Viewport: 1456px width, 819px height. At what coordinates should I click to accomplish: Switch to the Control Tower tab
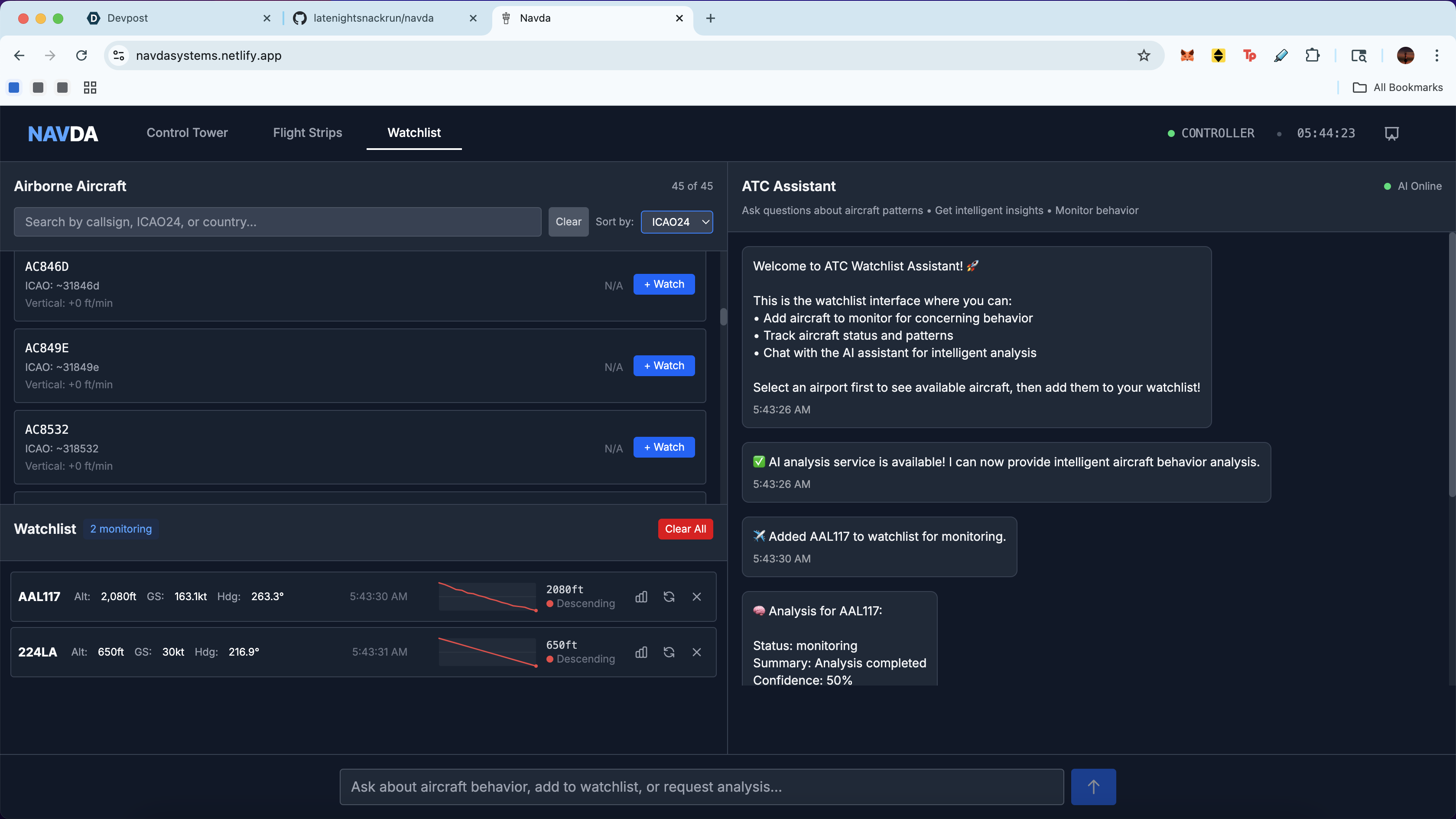click(x=187, y=133)
